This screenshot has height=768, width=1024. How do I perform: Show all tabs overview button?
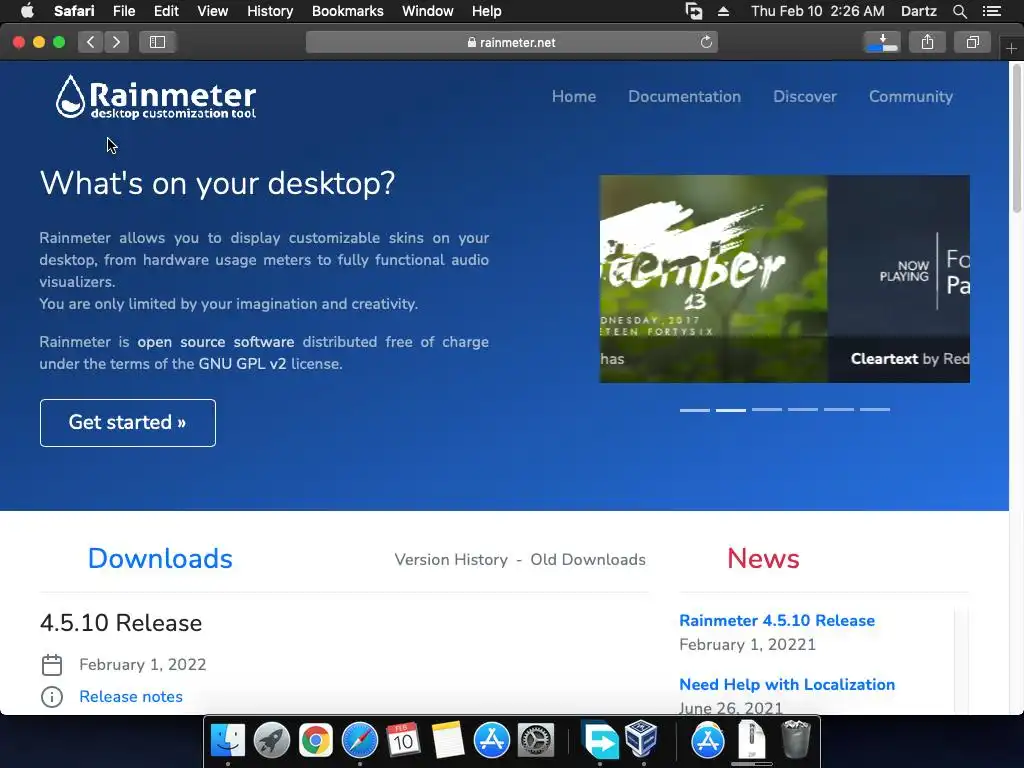[x=972, y=42]
